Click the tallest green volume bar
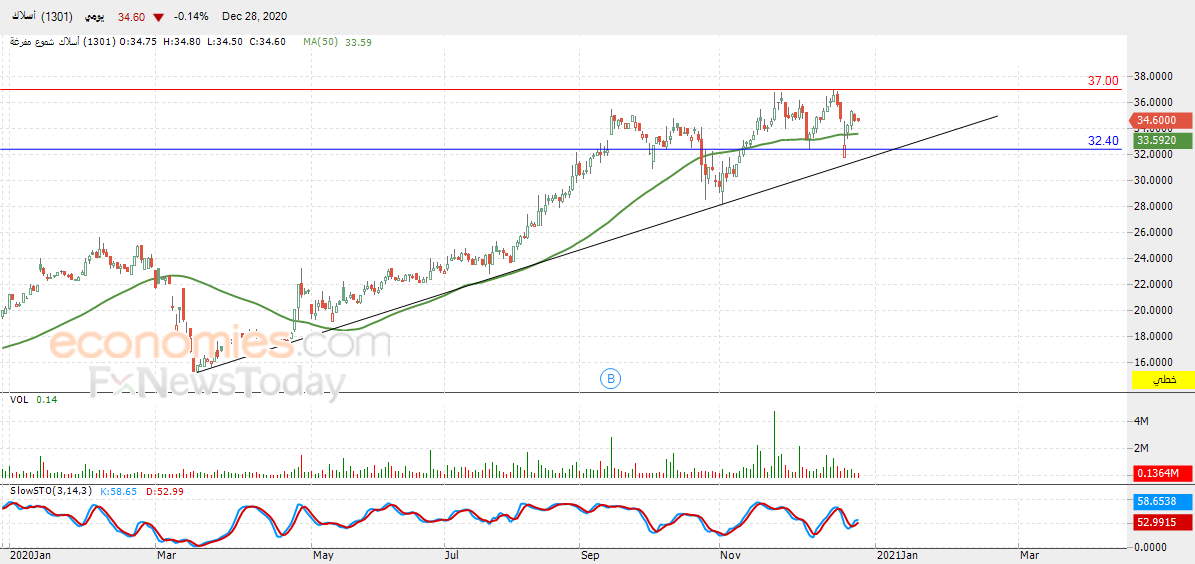 click(x=774, y=444)
